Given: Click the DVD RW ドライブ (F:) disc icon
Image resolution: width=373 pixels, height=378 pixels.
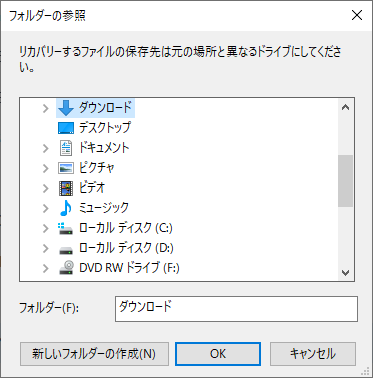Looking at the screenshot, I should [x=66, y=268].
